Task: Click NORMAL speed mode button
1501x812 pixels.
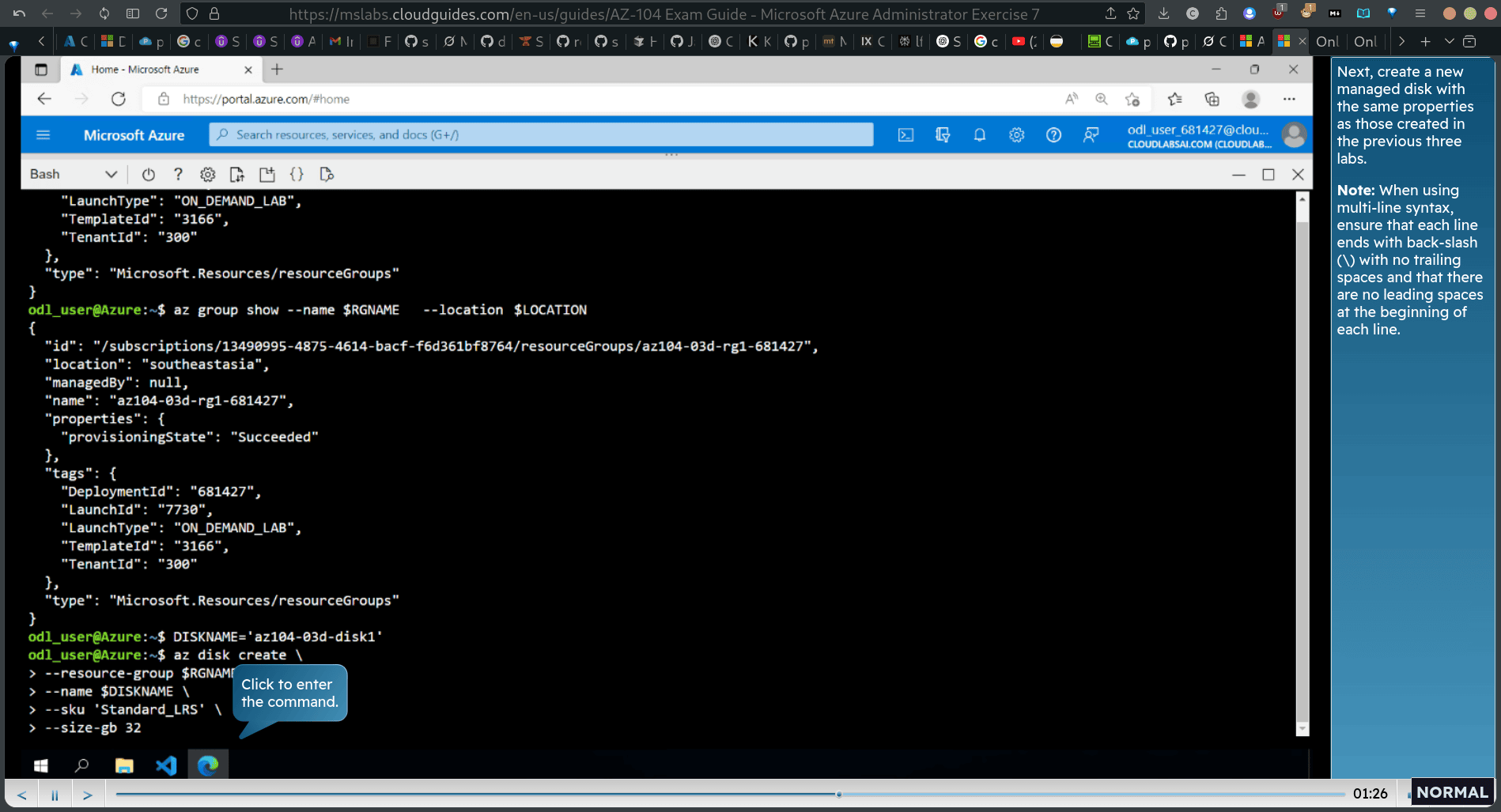Action: pos(1452,792)
